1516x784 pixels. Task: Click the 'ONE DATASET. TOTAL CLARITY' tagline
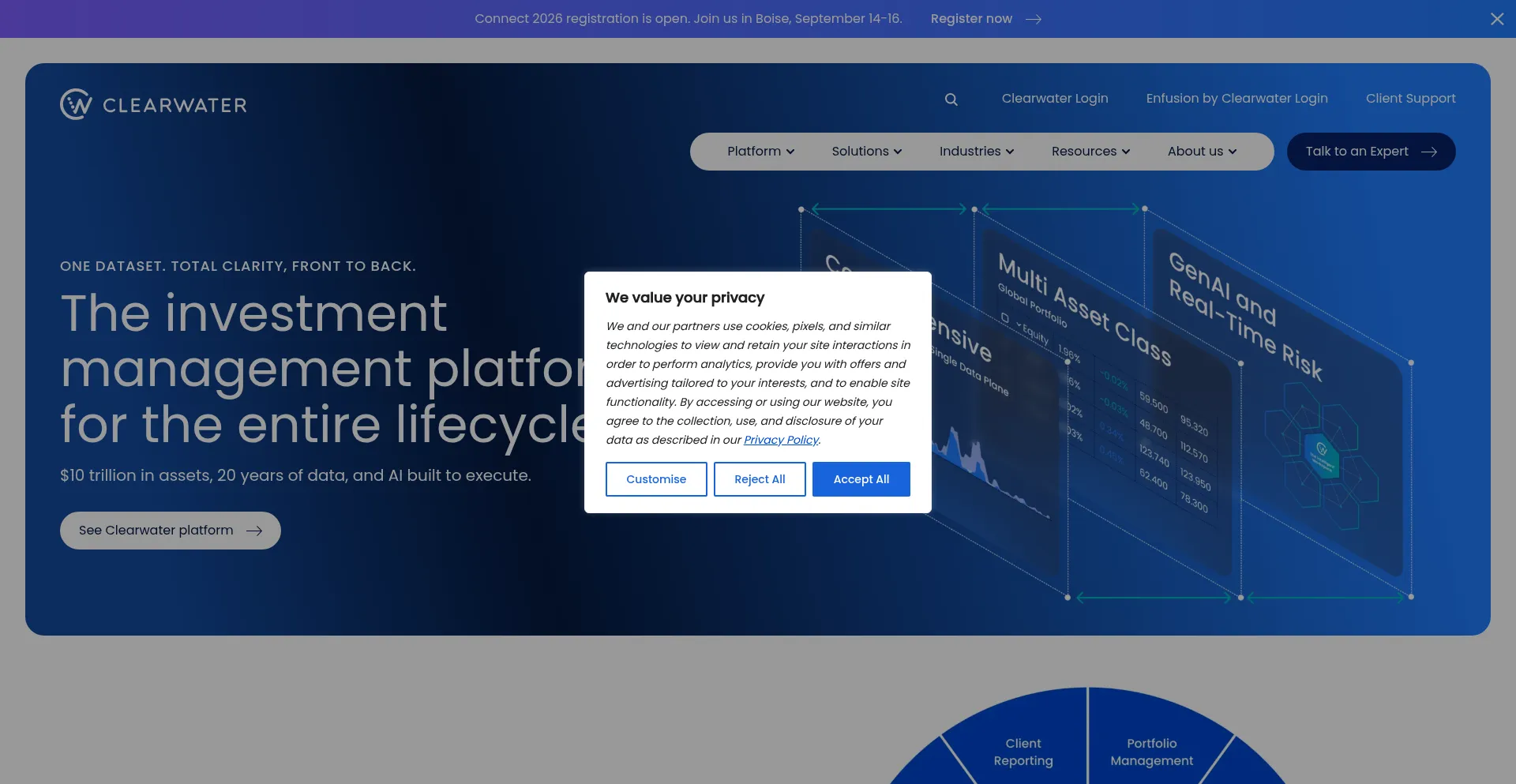pyautogui.click(x=238, y=266)
